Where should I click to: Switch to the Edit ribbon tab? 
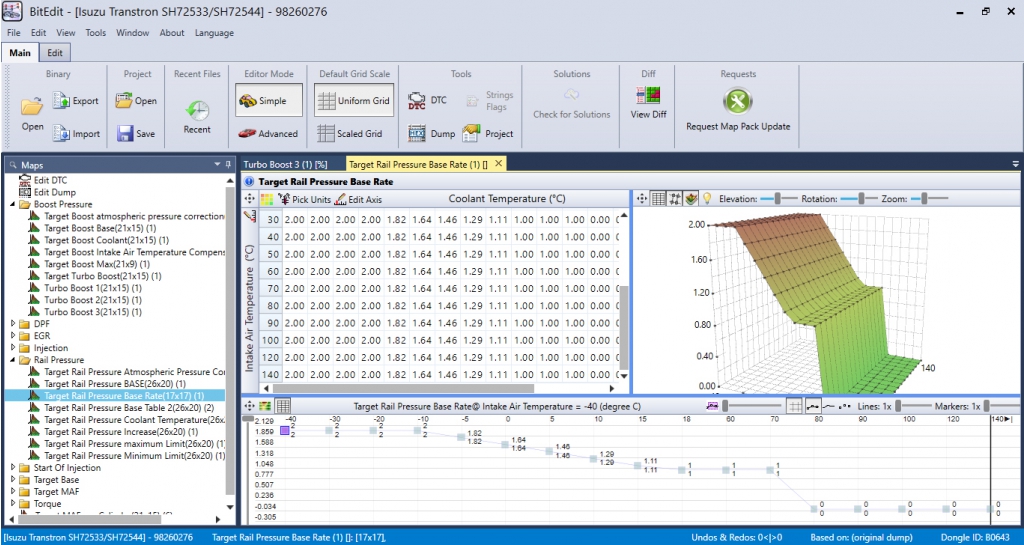(55, 53)
